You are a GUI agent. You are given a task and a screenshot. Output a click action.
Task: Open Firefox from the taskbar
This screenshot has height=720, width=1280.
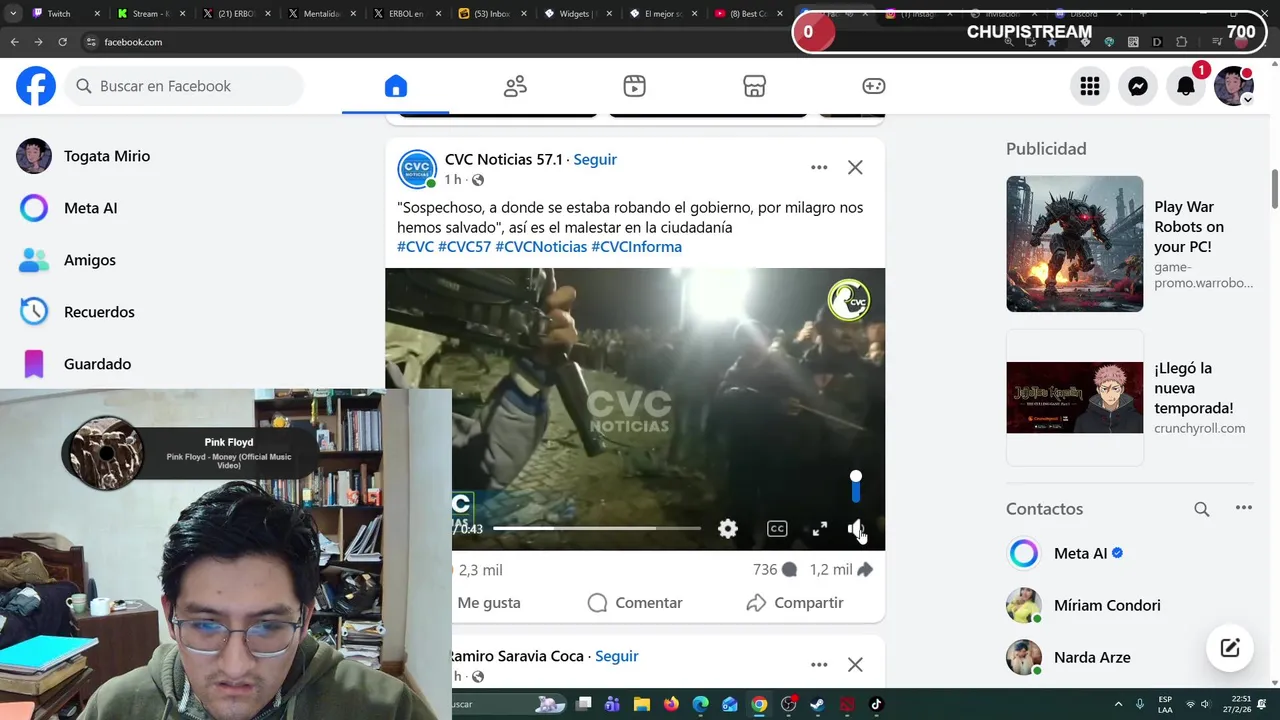(671, 704)
